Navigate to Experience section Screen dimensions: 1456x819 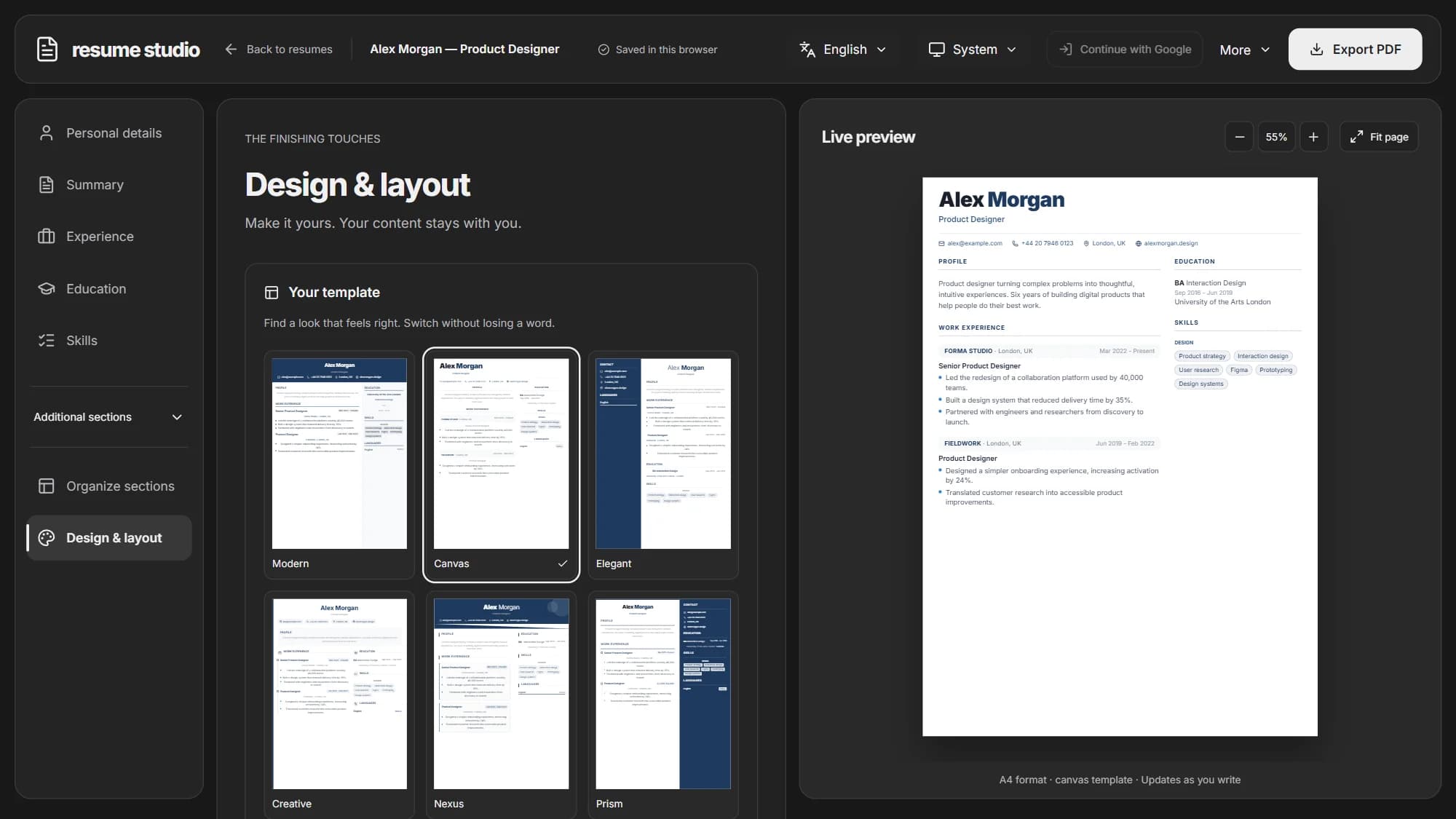tap(109, 237)
